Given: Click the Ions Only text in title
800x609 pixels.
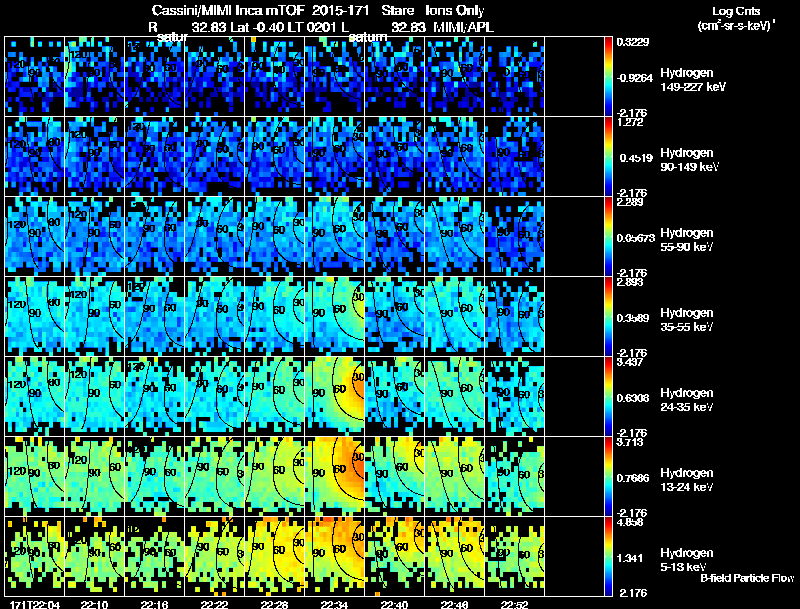Looking at the screenshot, I should click(x=455, y=10).
